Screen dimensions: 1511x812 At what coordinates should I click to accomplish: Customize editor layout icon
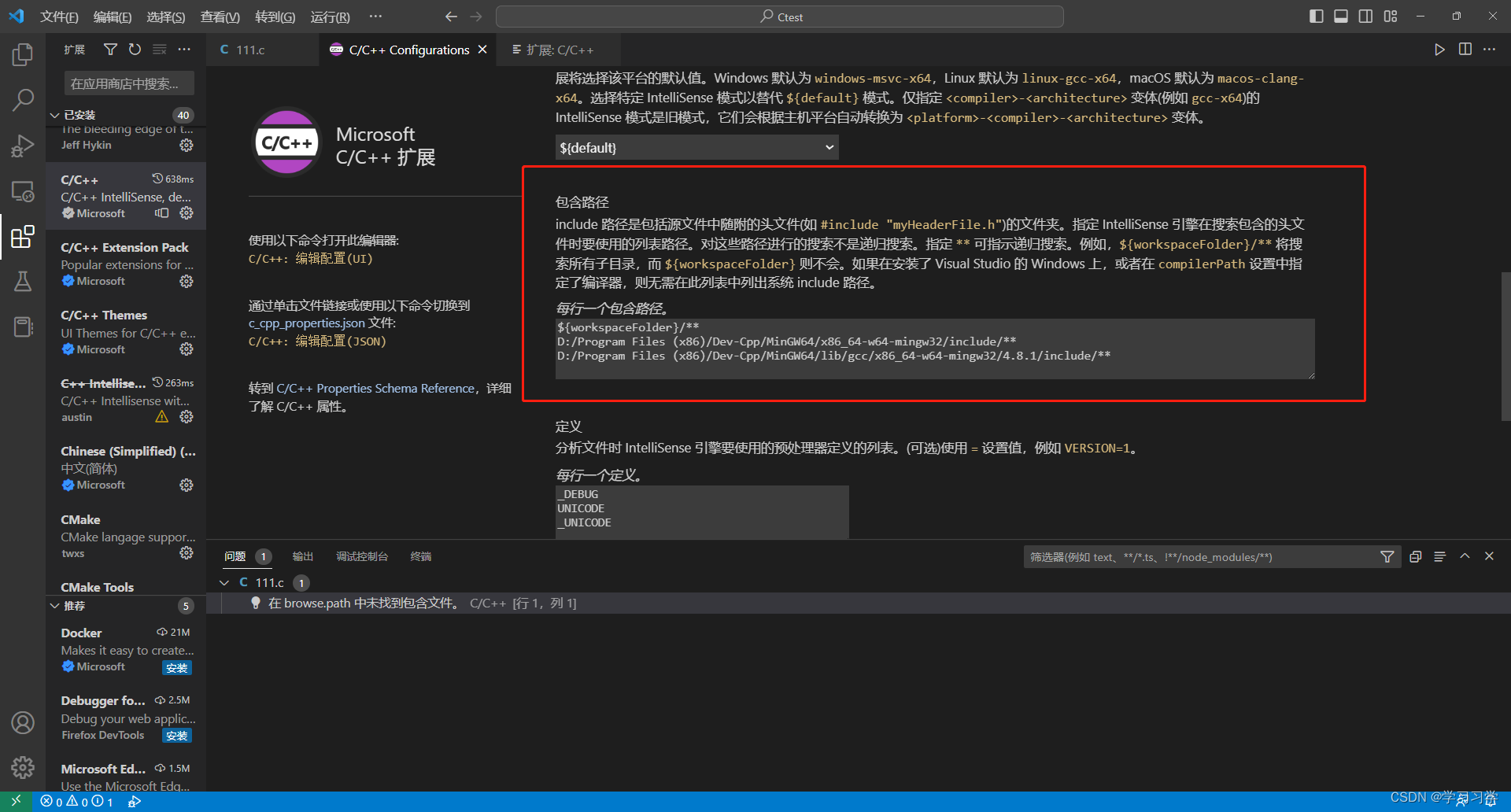click(x=1391, y=17)
